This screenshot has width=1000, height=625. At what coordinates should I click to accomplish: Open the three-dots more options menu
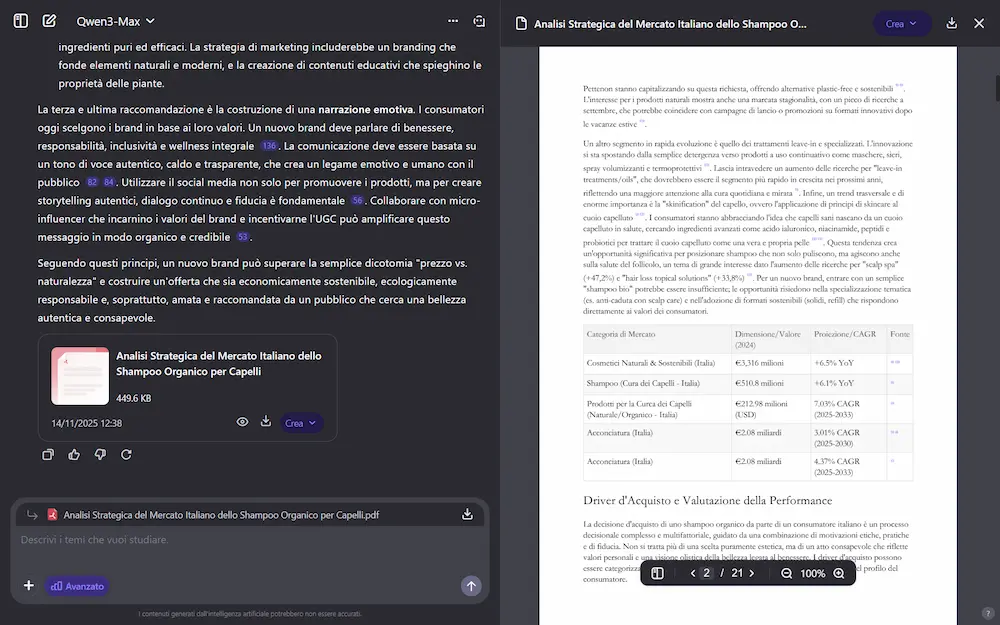[453, 21]
